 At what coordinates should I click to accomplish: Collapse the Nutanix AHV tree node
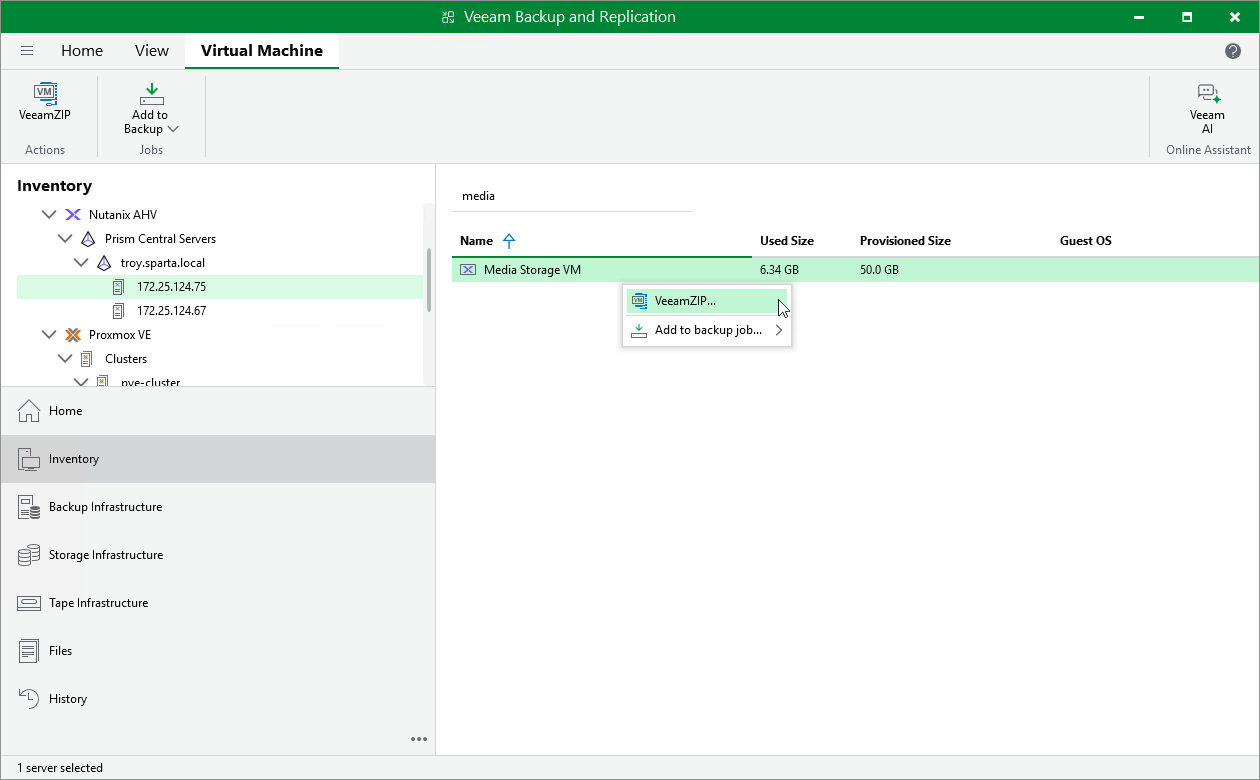tap(49, 213)
